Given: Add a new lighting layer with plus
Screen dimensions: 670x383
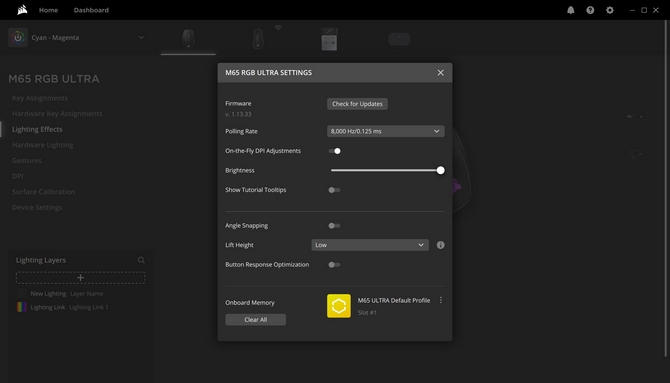Looking at the screenshot, I should pyautogui.click(x=80, y=277).
